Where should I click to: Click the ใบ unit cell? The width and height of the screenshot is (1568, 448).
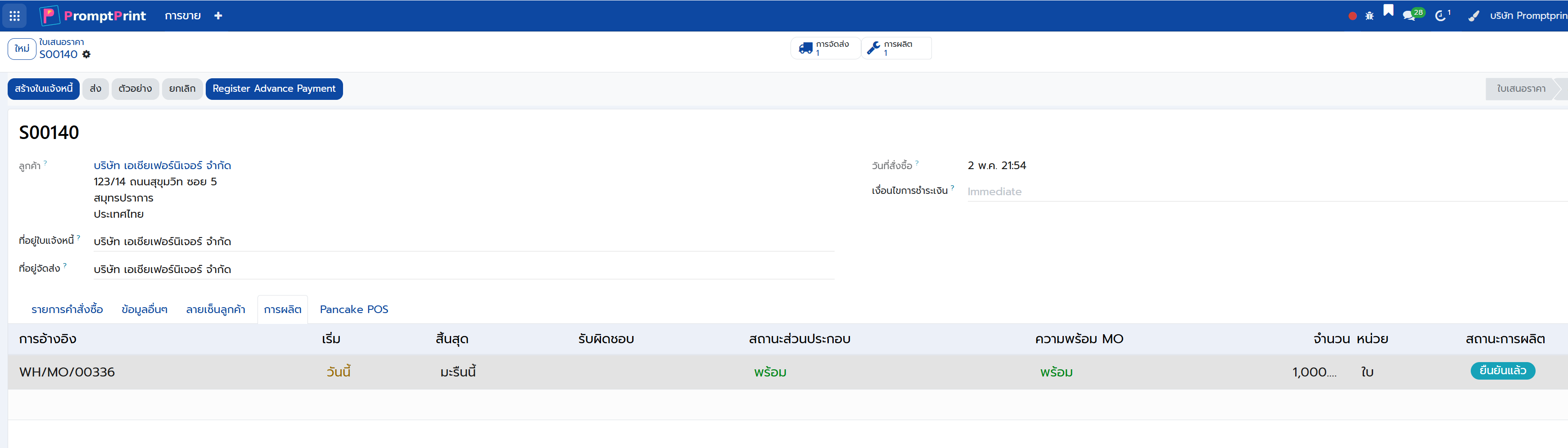click(1367, 372)
